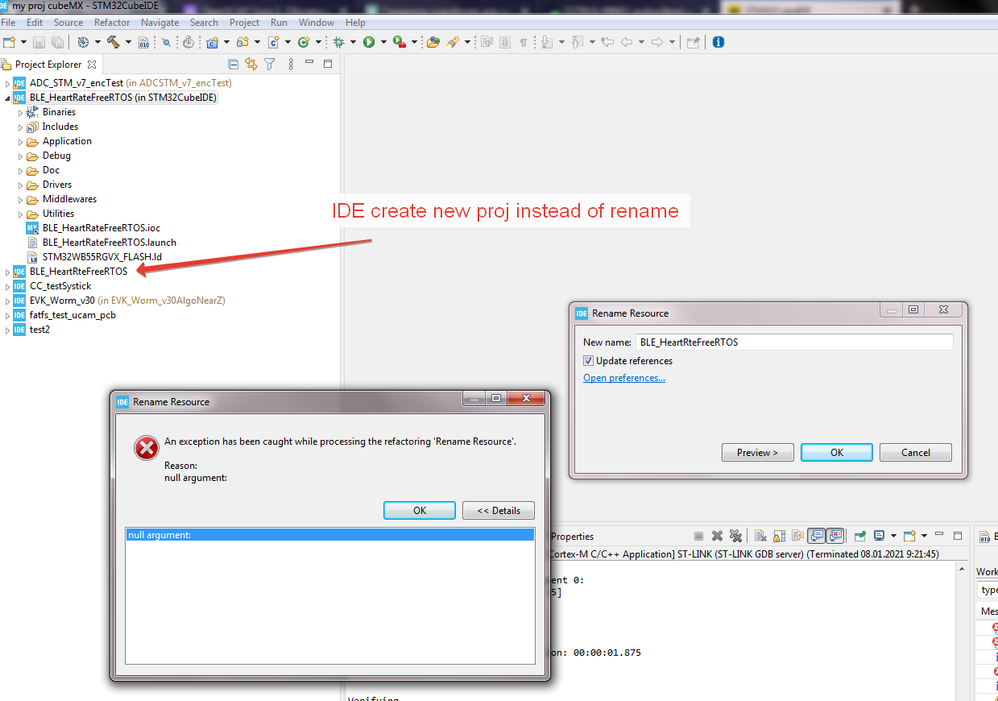998x701 pixels.
Task: Click the binary 010 toolbar icon
Action: [144, 42]
